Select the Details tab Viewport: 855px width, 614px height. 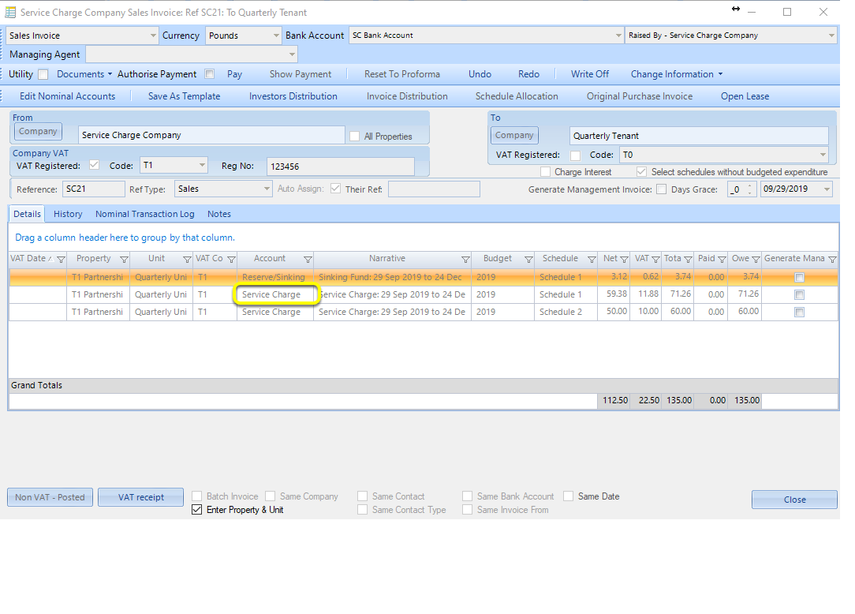click(27, 214)
